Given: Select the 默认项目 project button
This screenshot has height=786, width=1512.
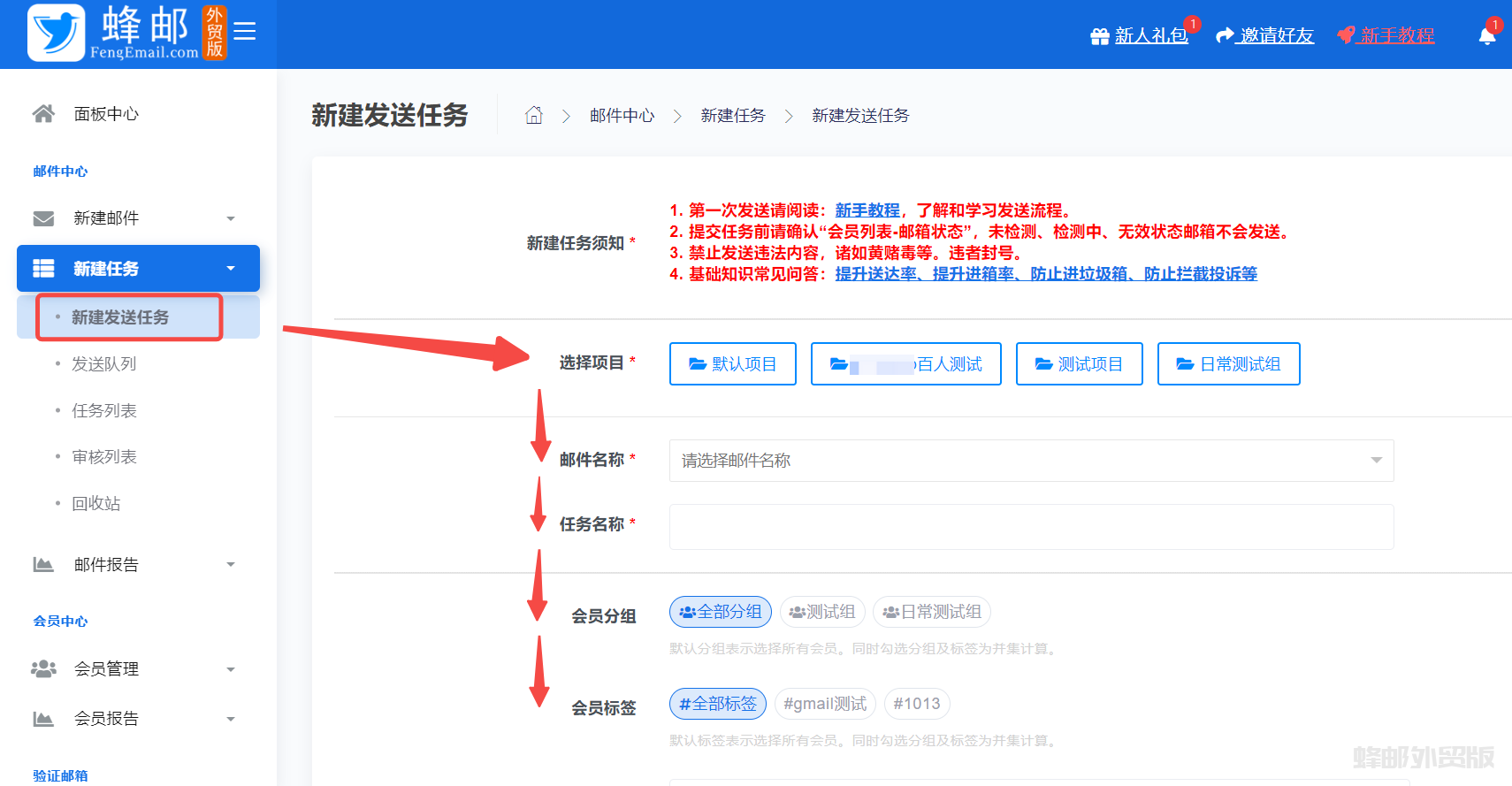Looking at the screenshot, I should [x=732, y=364].
